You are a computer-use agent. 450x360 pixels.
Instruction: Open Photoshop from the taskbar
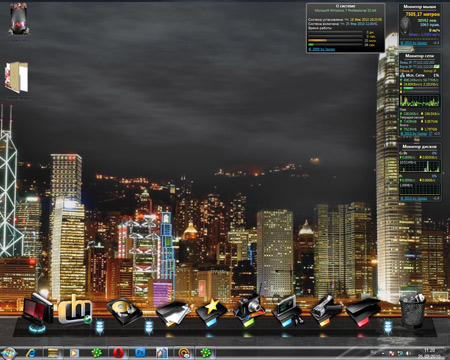click(x=140, y=352)
